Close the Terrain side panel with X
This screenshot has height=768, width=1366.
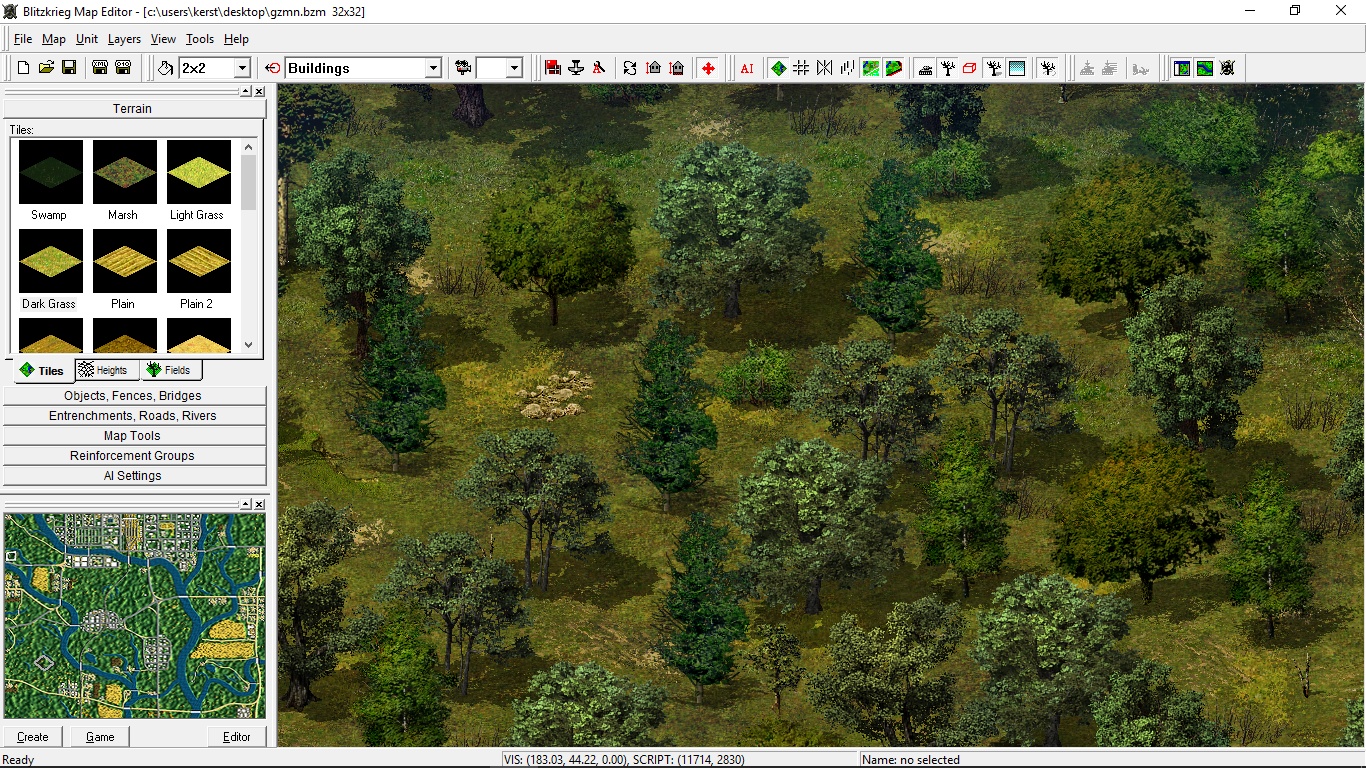coord(260,91)
